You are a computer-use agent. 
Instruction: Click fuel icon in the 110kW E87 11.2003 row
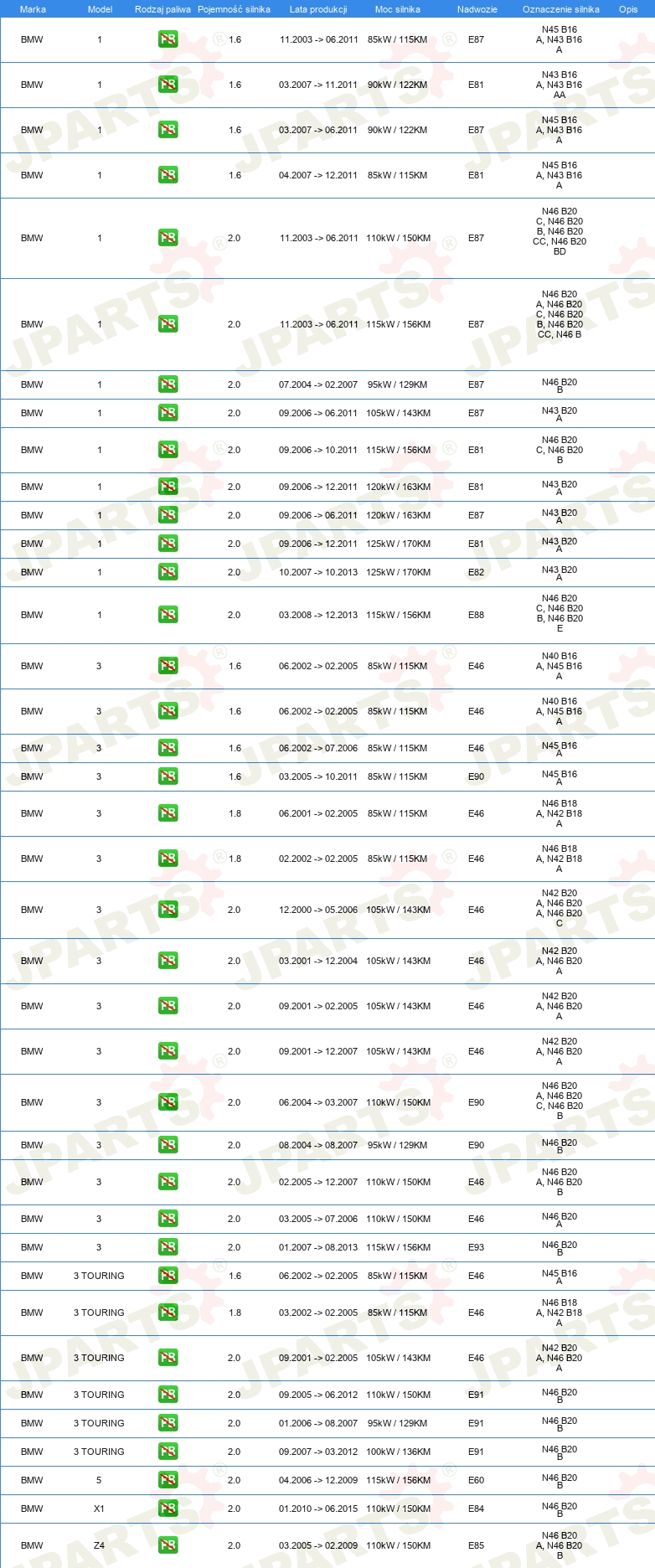(168, 238)
